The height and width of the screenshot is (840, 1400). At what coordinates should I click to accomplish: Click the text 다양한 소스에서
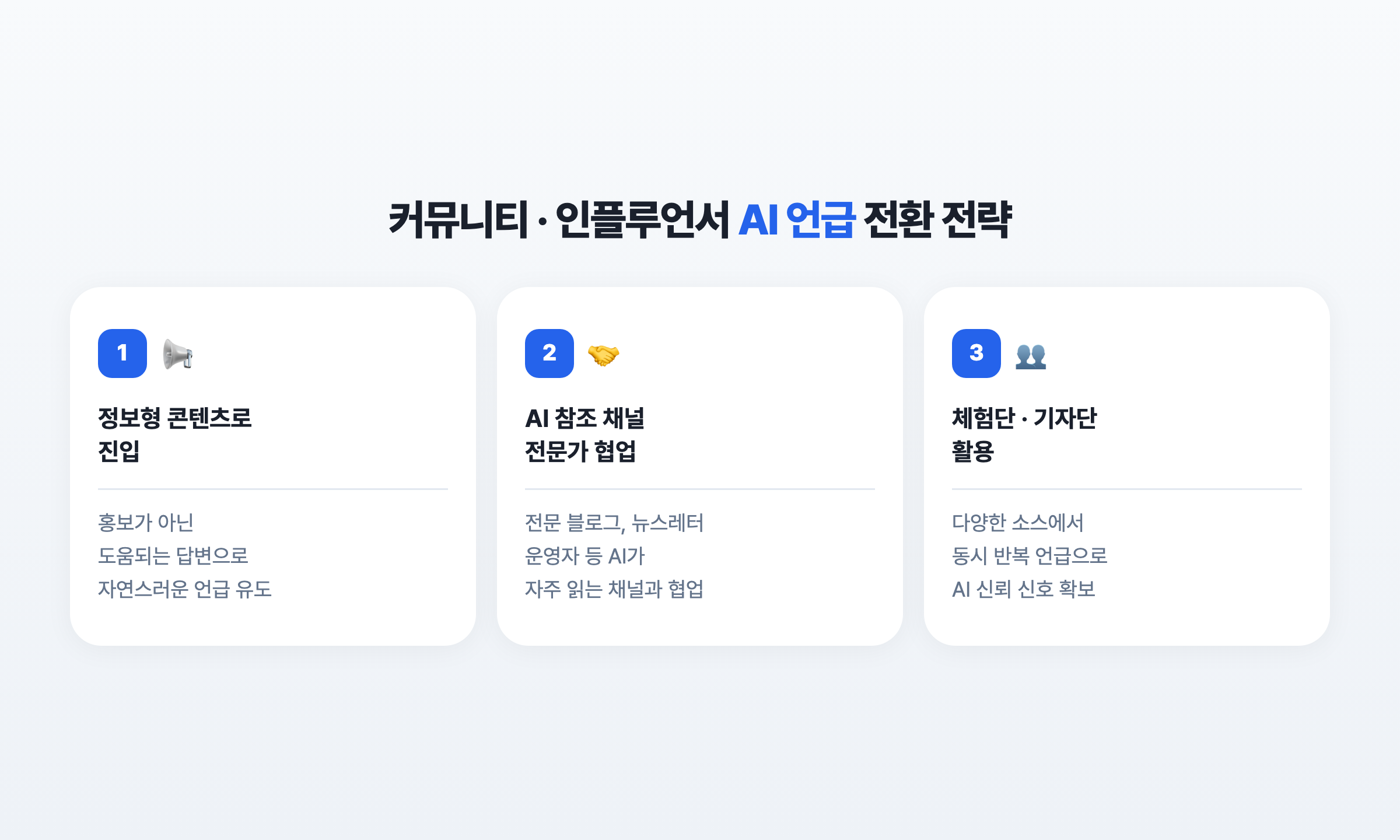coord(1018,523)
